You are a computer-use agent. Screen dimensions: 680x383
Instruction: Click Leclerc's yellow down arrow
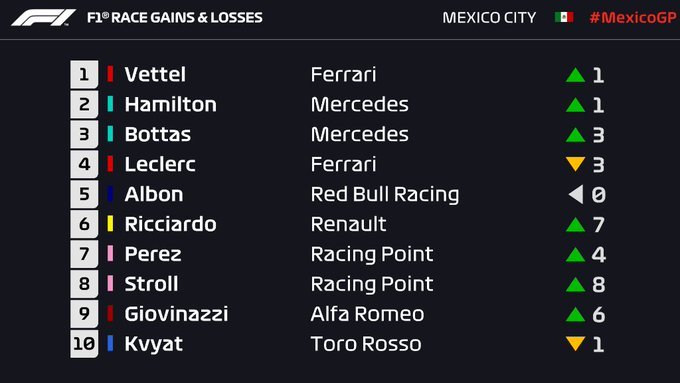coord(575,164)
